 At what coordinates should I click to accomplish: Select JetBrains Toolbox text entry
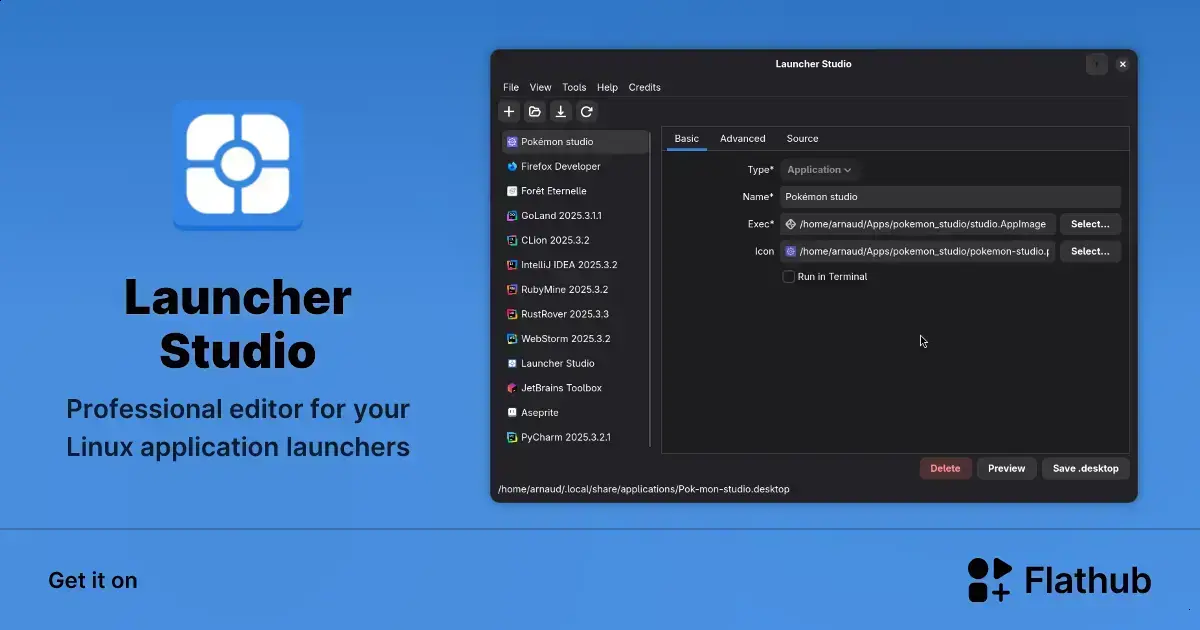(561, 388)
